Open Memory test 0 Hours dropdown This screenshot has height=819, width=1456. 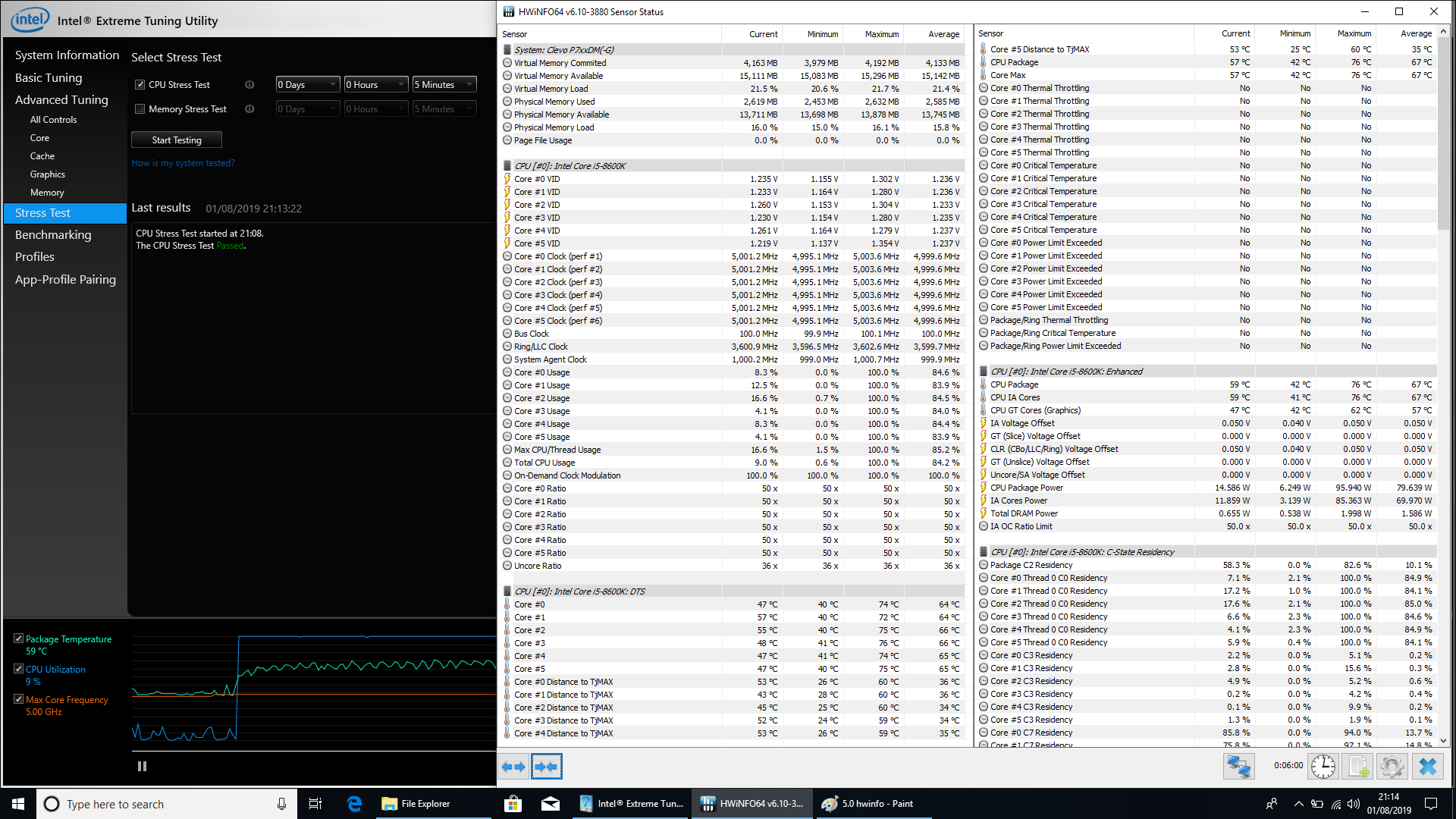(x=375, y=109)
